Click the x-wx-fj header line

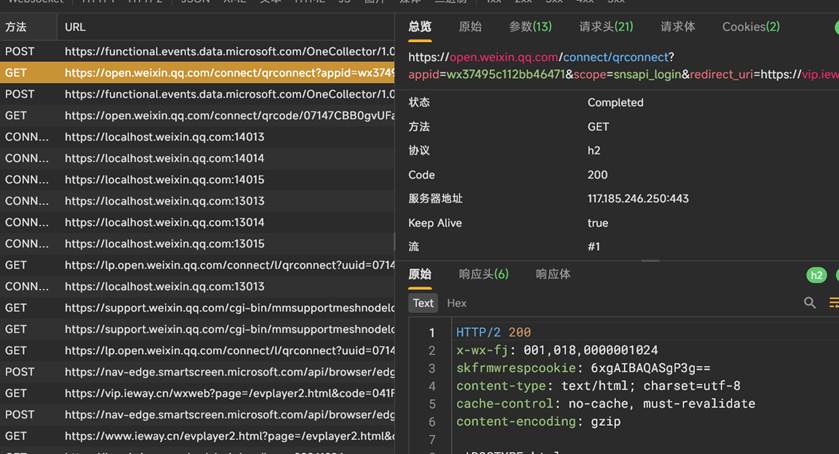[557, 350]
